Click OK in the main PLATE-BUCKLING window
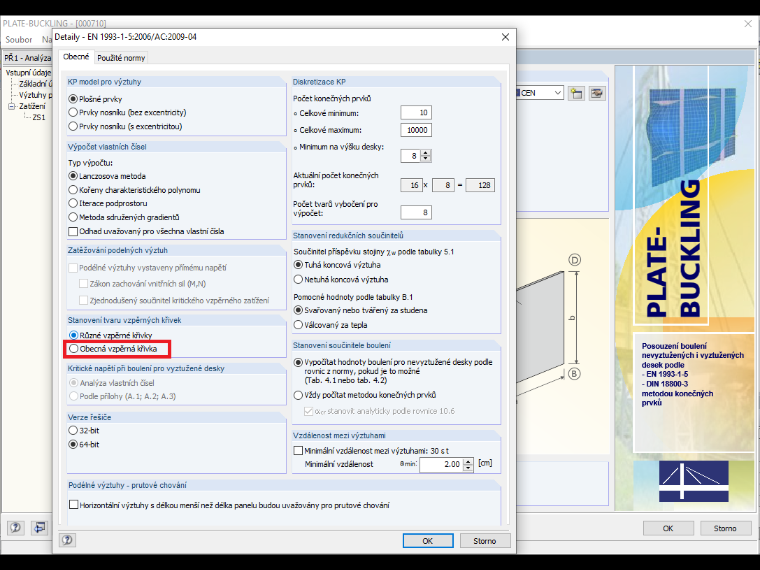The width and height of the screenshot is (760, 570). (x=668, y=528)
